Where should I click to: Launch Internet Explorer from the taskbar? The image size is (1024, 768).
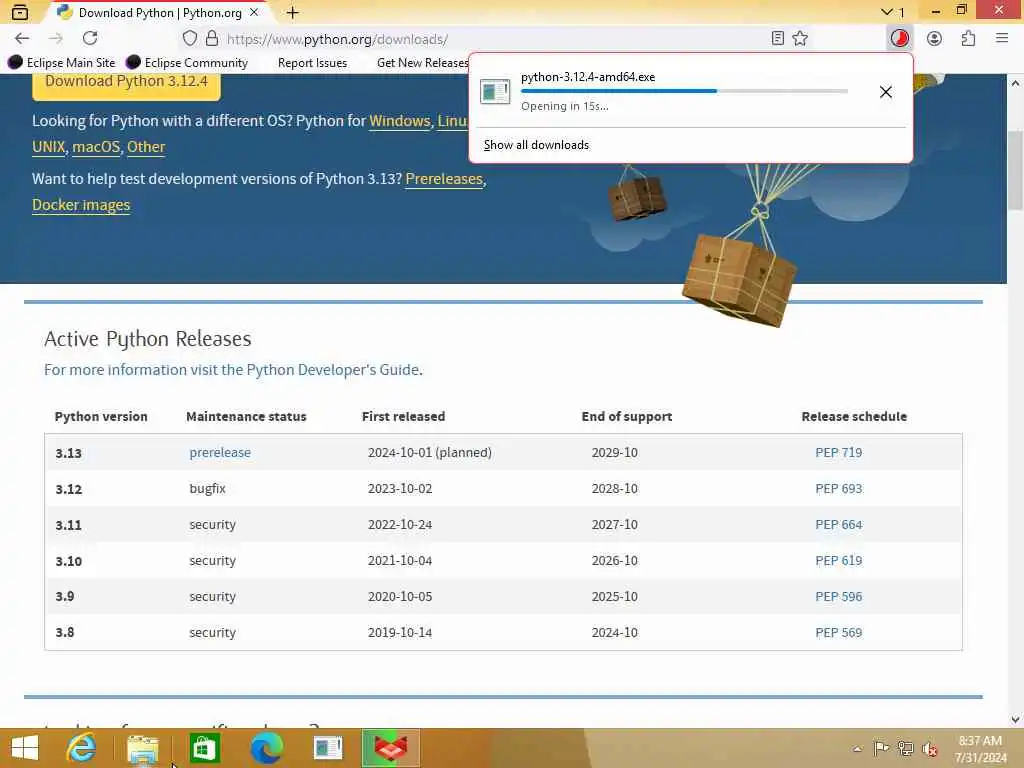point(81,748)
